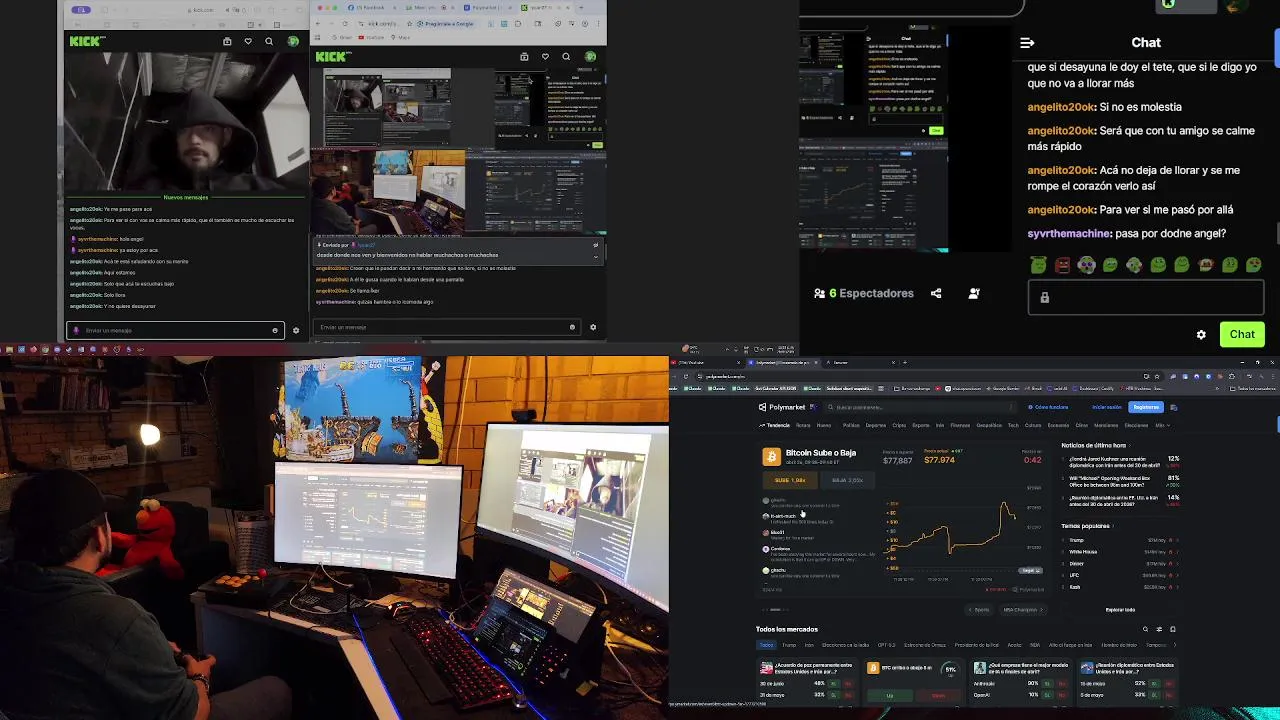Expand 'Temas populares' chevron
Screen dimensions: 1280x720
coord(1115,526)
